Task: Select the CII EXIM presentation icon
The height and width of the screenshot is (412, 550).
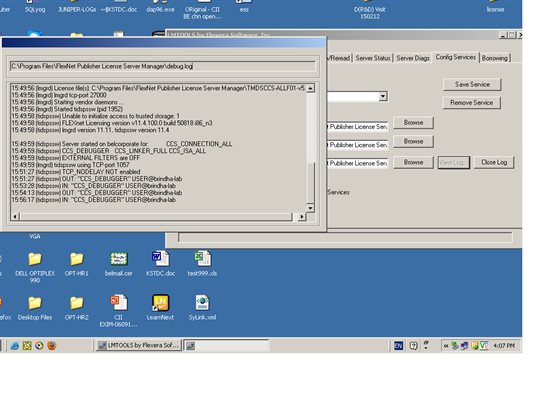Action: pos(119,310)
